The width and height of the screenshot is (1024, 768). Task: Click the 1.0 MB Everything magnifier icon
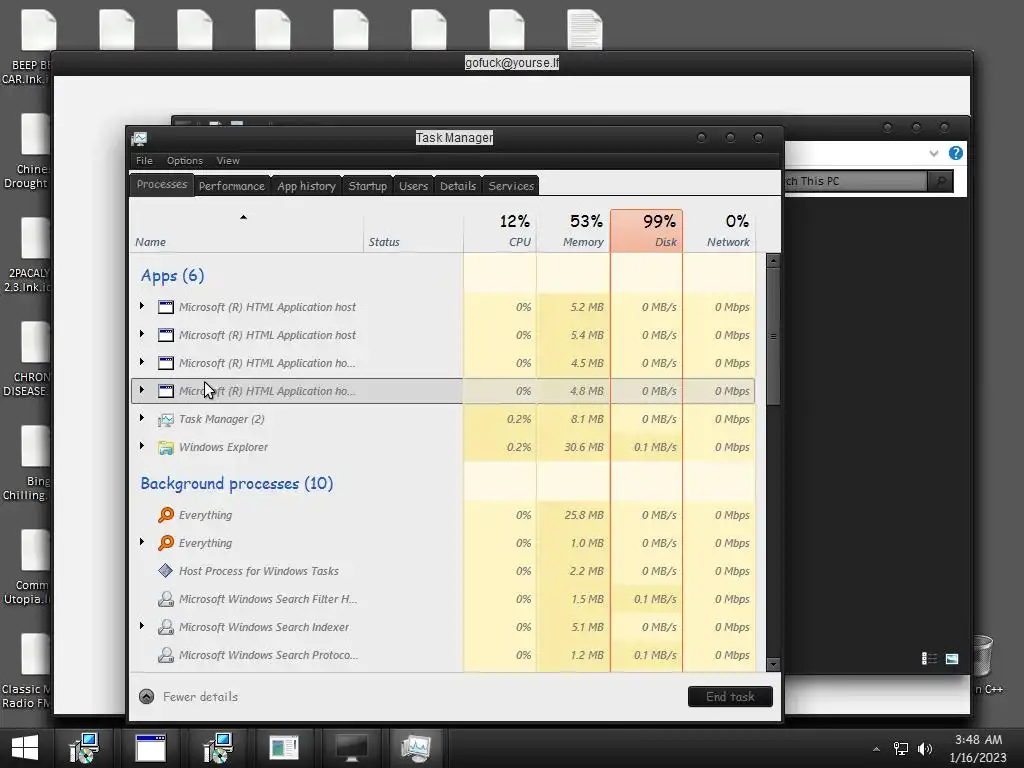pos(166,543)
